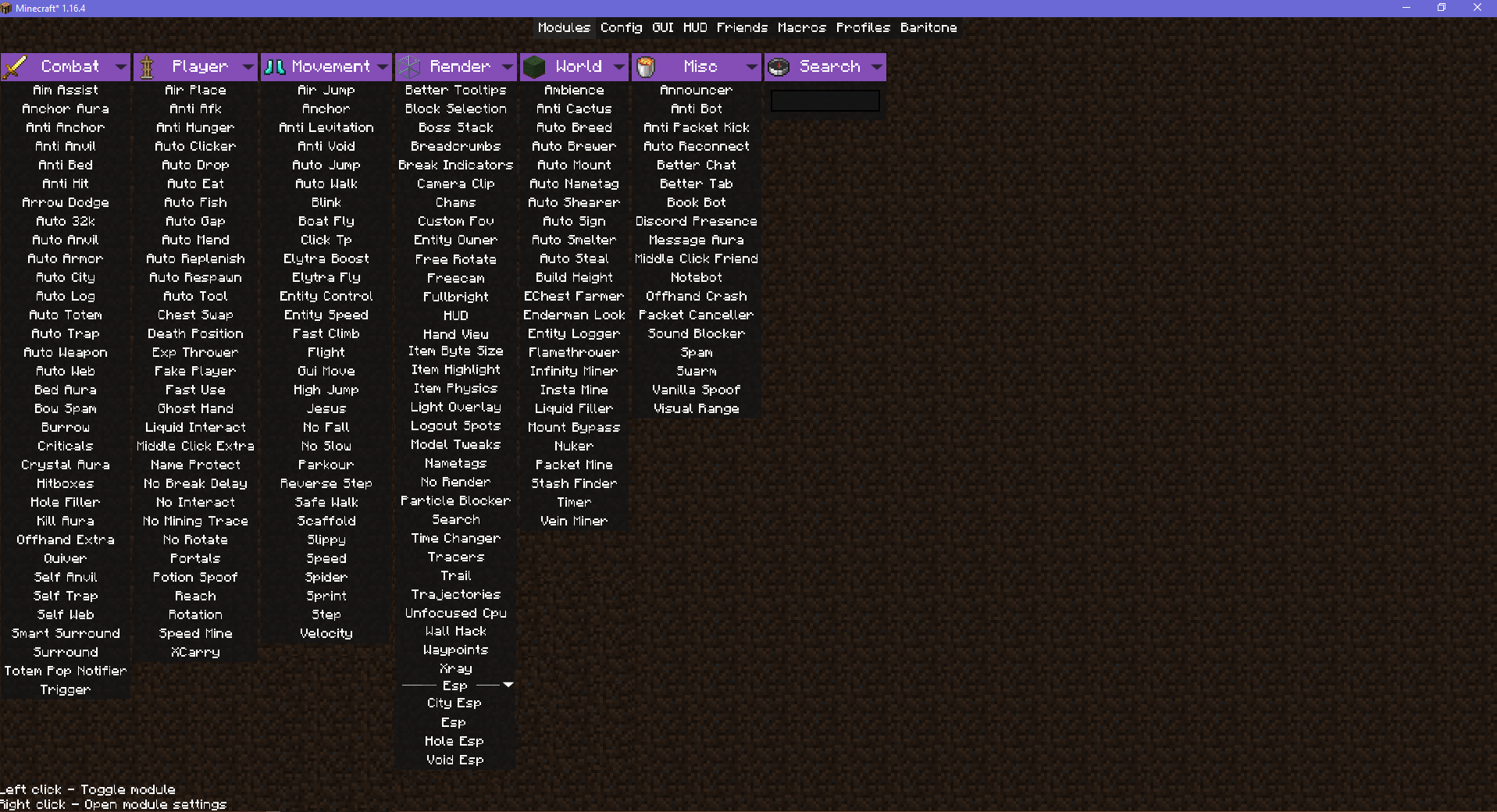
Task: Click the Search panel compass icon
Action: click(779, 67)
